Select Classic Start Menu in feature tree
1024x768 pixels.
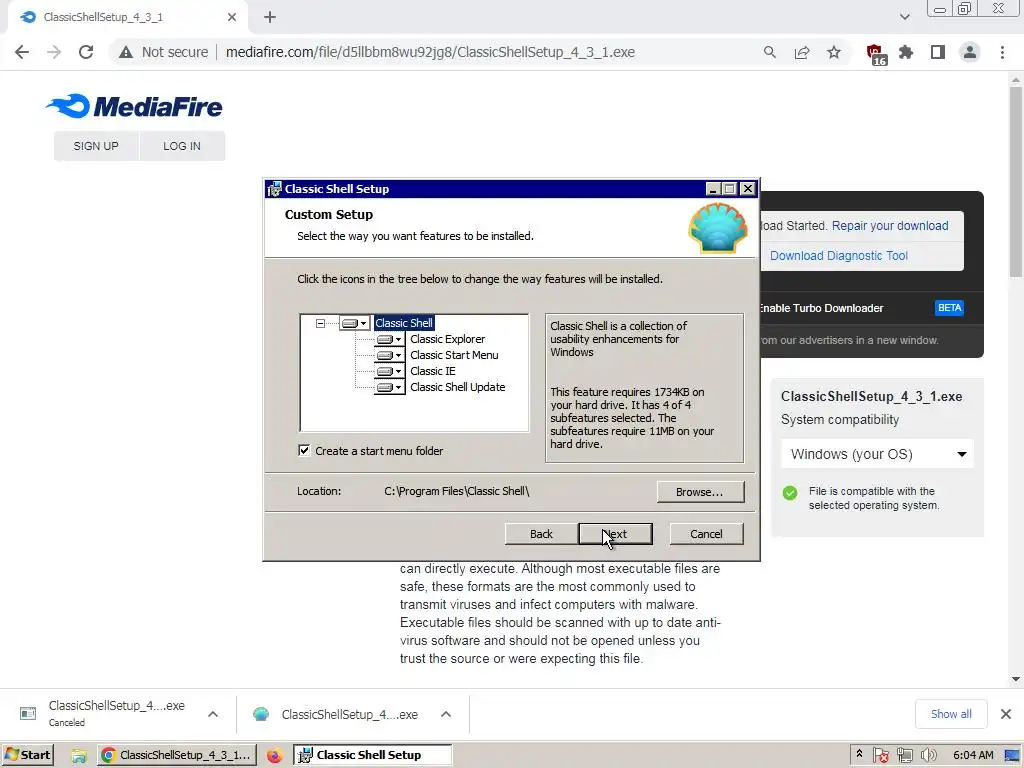[x=454, y=355]
